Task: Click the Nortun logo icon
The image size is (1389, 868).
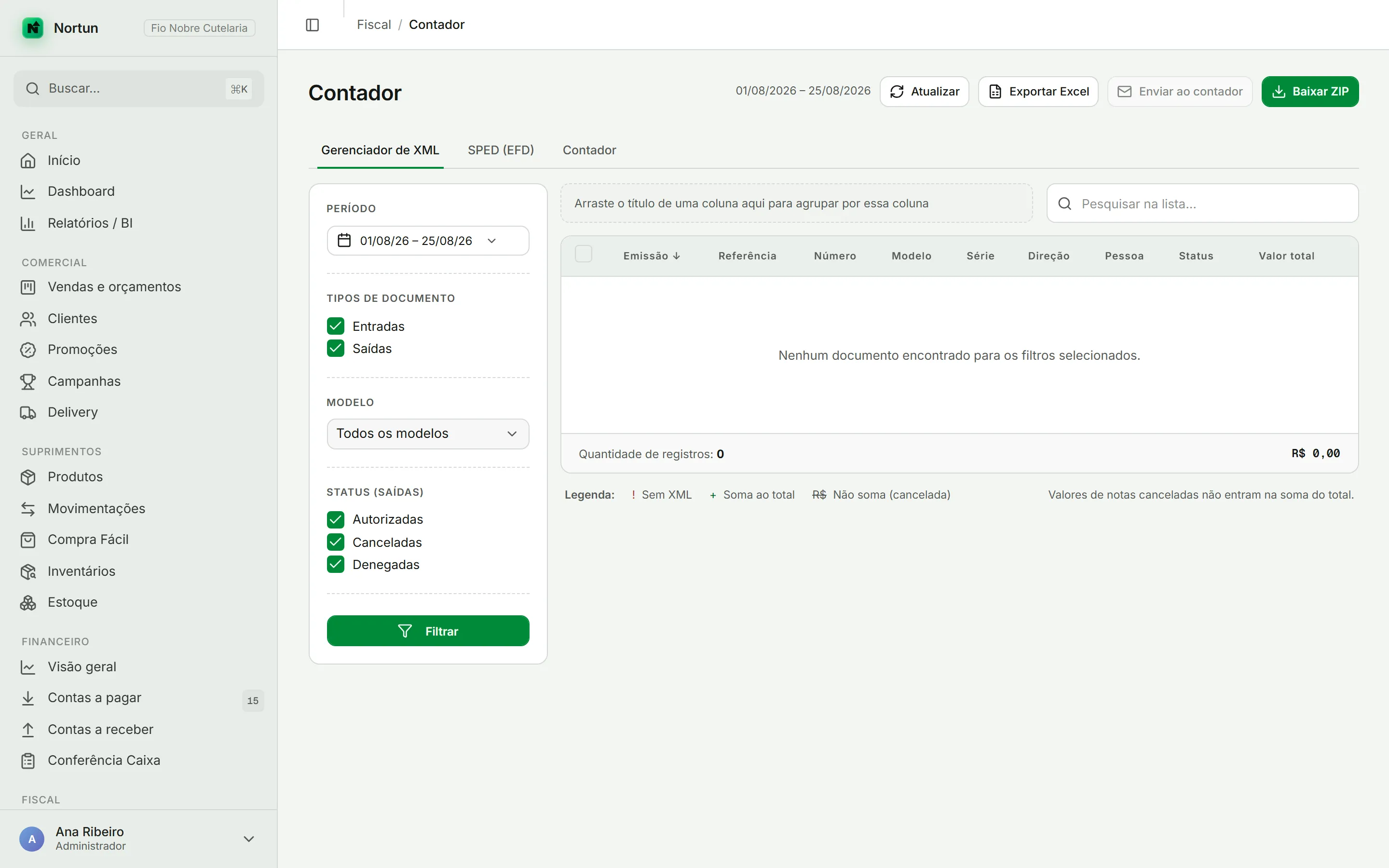Action: click(x=33, y=27)
